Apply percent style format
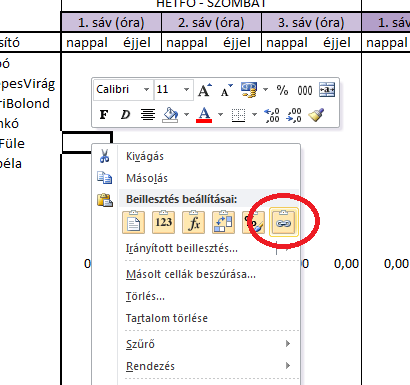The width and height of the screenshot is (410, 385). (x=282, y=90)
